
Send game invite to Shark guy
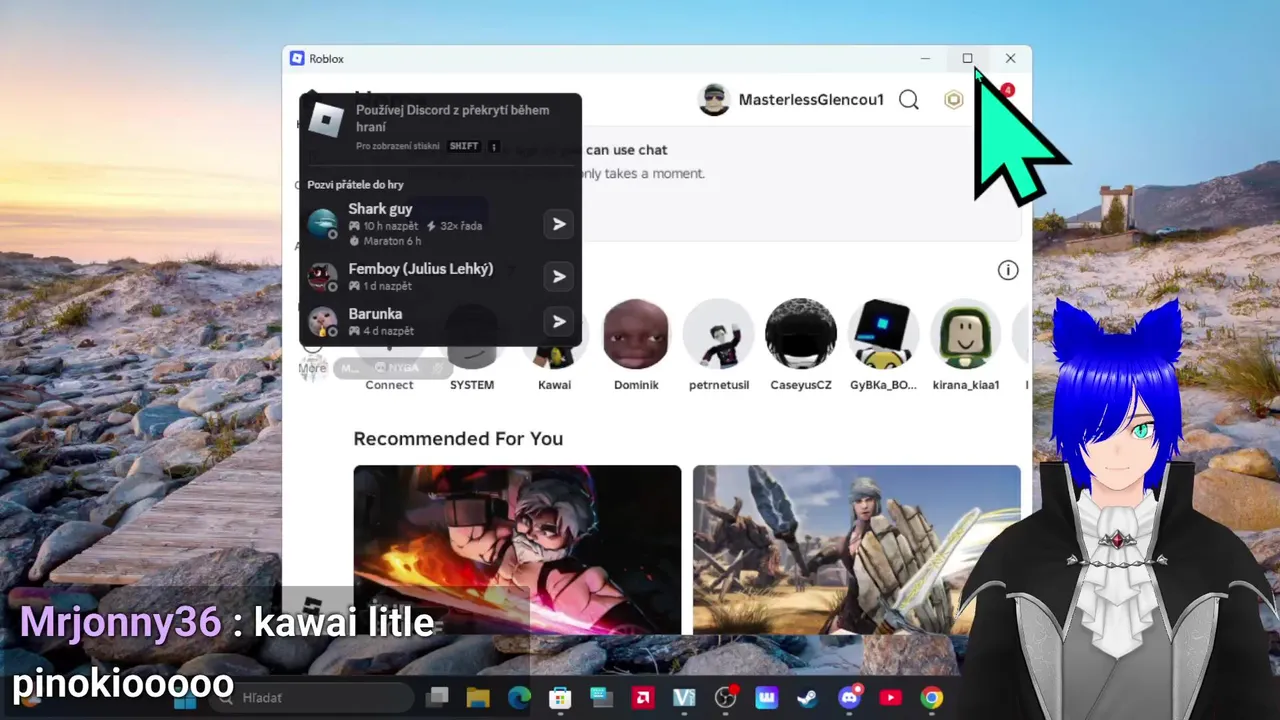click(559, 225)
